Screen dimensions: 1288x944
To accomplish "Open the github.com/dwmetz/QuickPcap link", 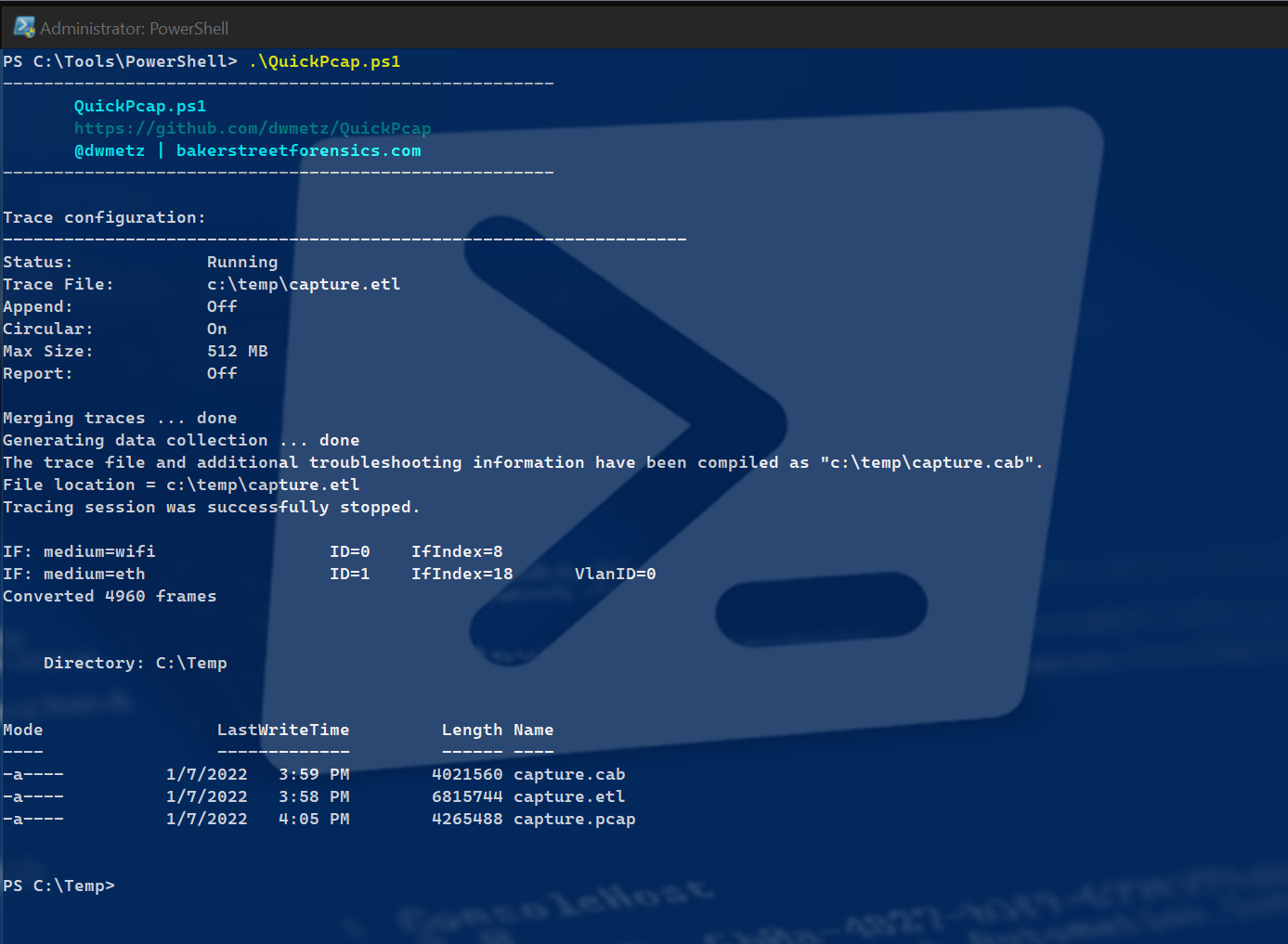I will tap(253, 129).
